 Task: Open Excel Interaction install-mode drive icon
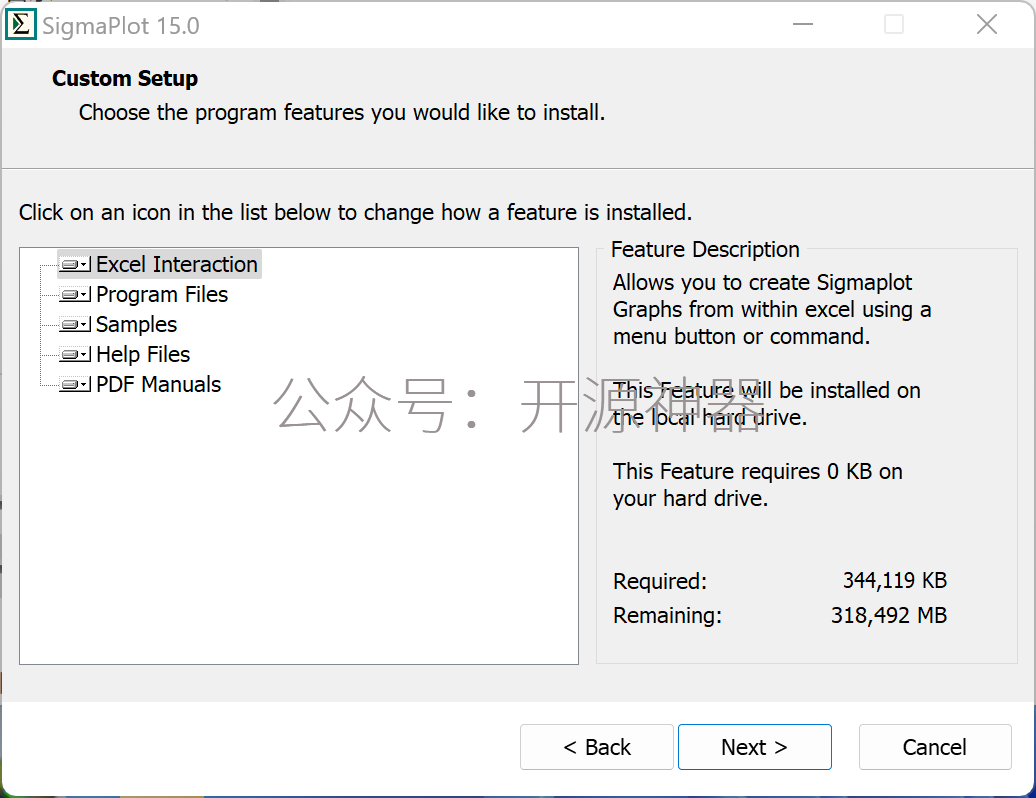click(75, 265)
